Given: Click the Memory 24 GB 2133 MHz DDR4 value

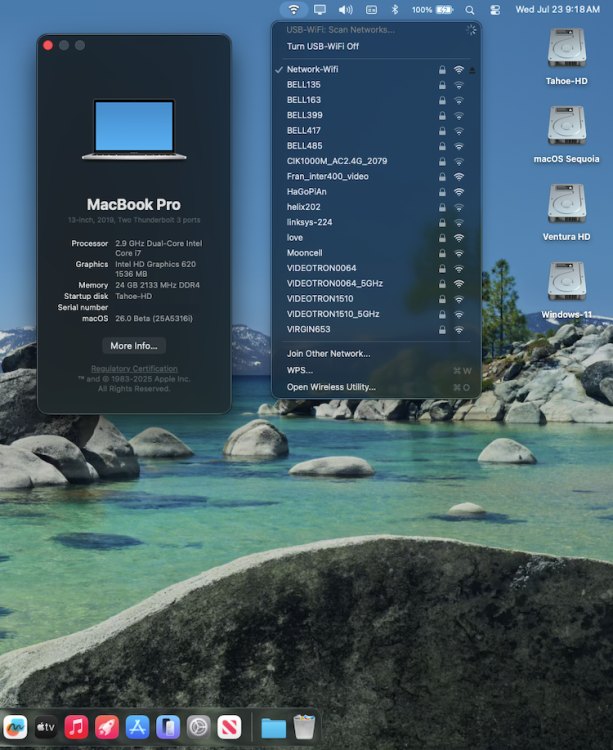Looking at the screenshot, I should pyautogui.click(x=157, y=286).
